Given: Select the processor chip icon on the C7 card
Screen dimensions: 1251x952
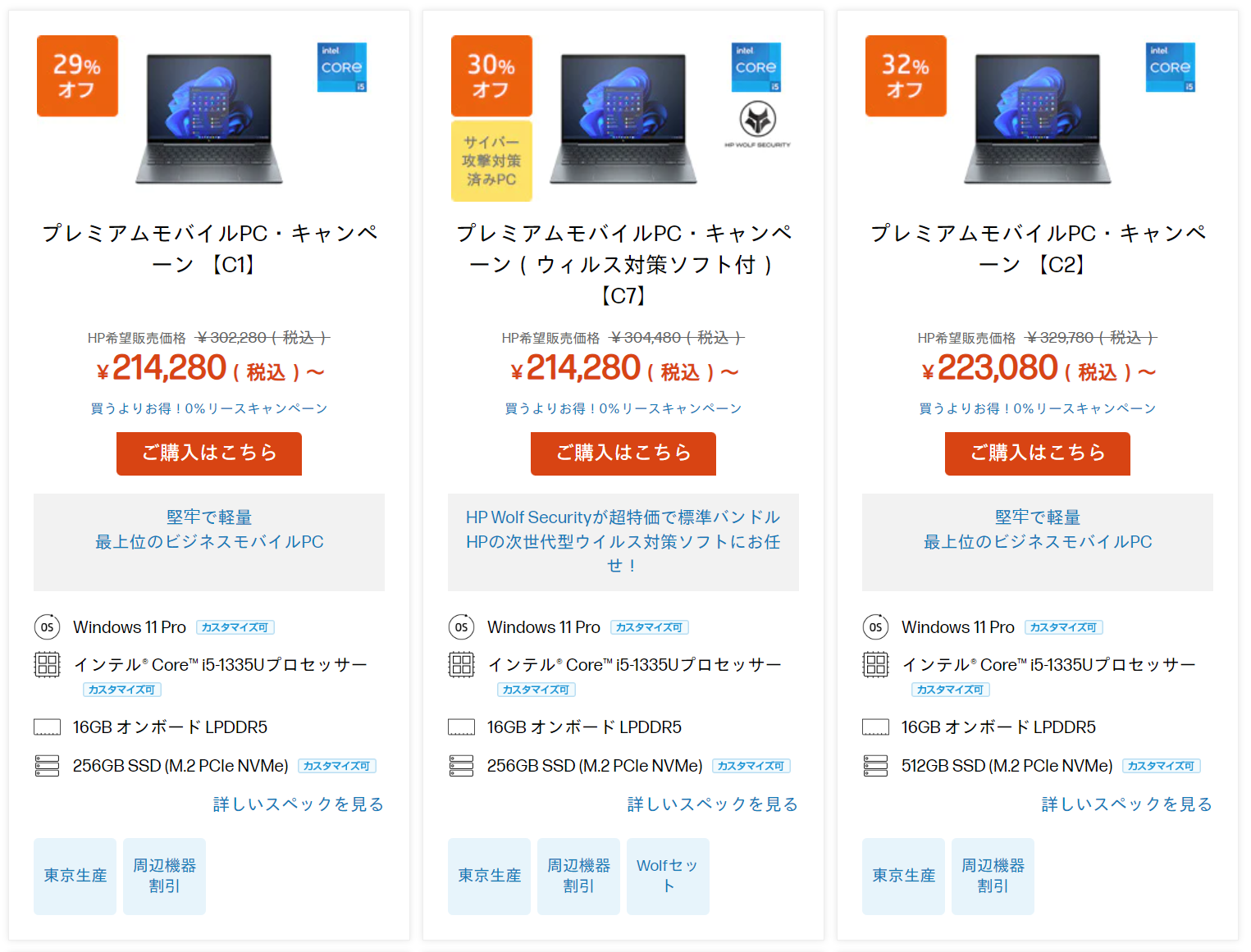Looking at the screenshot, I should 462,664.
